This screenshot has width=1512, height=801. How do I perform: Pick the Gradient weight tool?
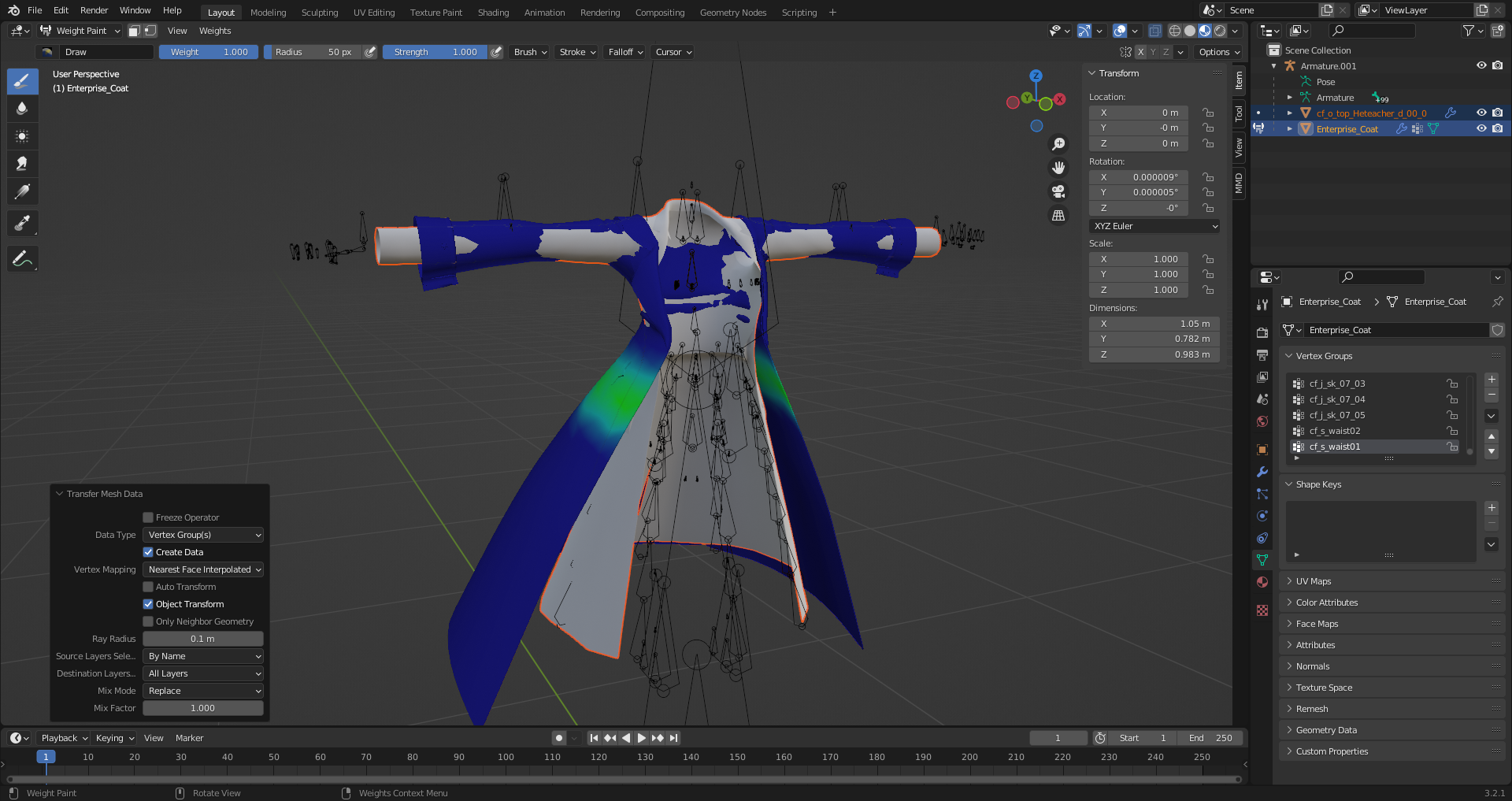click(x=22, y=191)
